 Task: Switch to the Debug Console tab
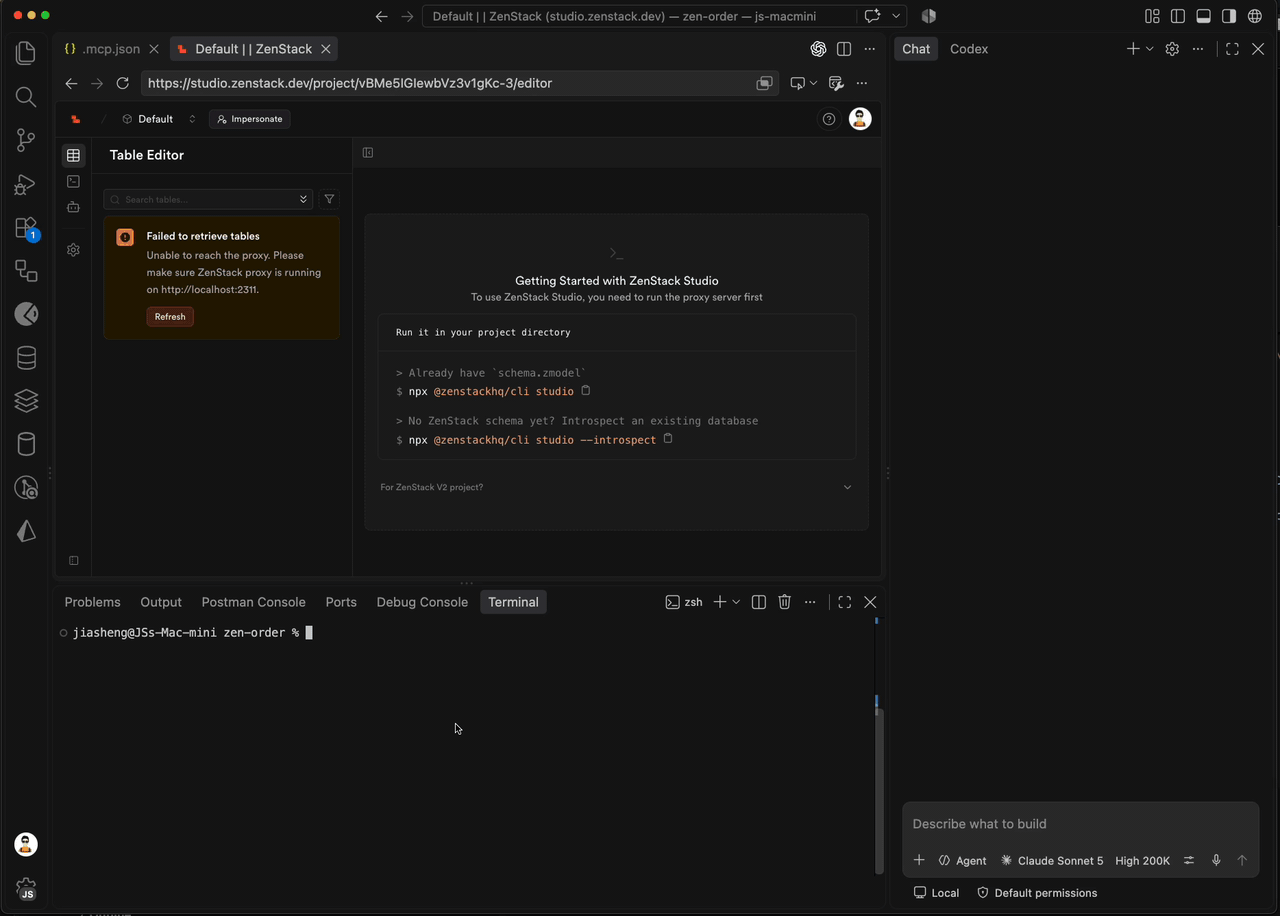click(422, 602)
